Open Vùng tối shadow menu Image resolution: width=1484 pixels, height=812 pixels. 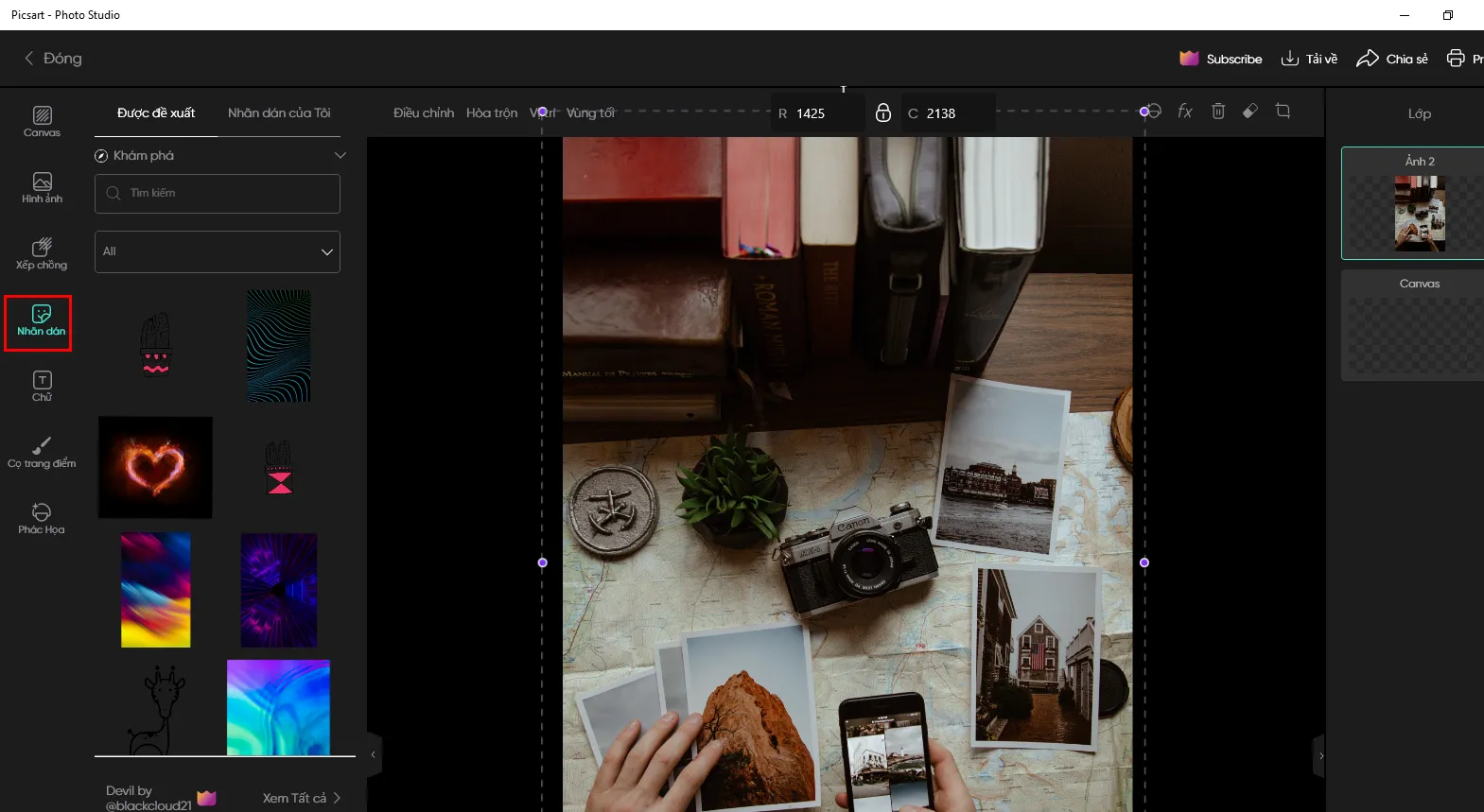click(590, 113)
